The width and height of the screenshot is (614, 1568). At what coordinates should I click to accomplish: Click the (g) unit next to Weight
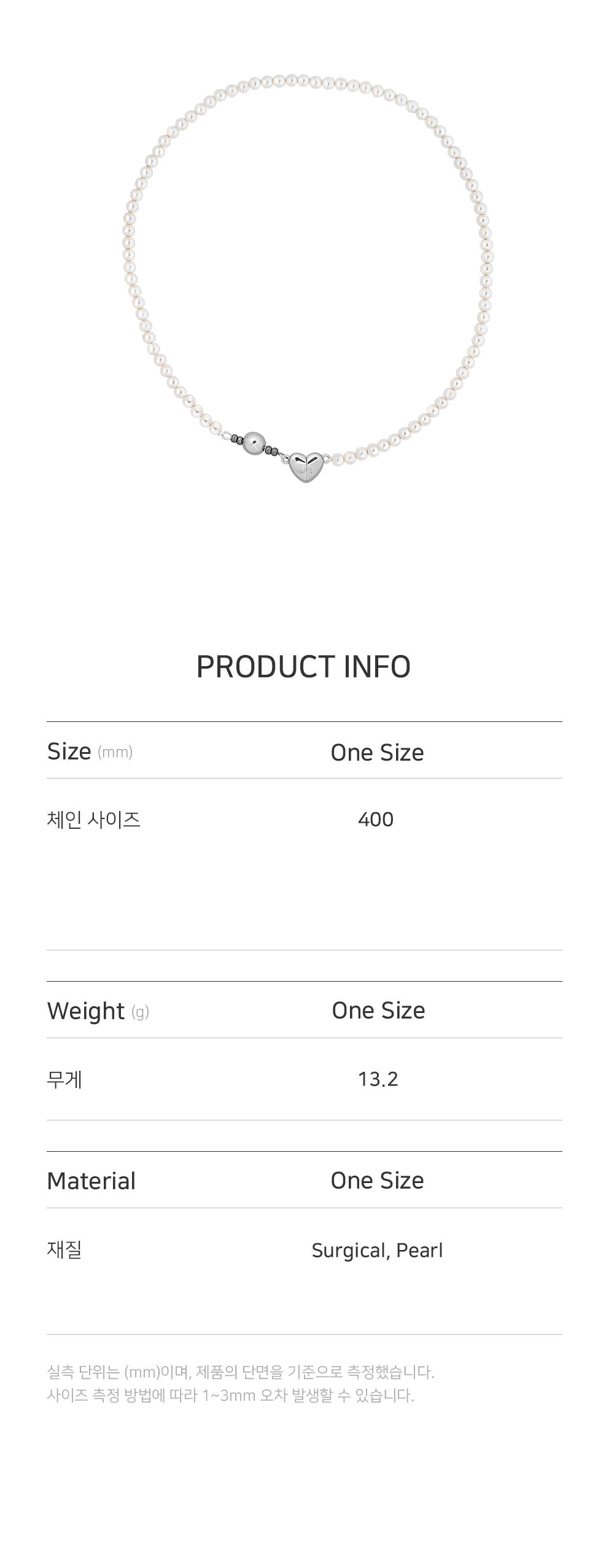tap(141, 1012)
